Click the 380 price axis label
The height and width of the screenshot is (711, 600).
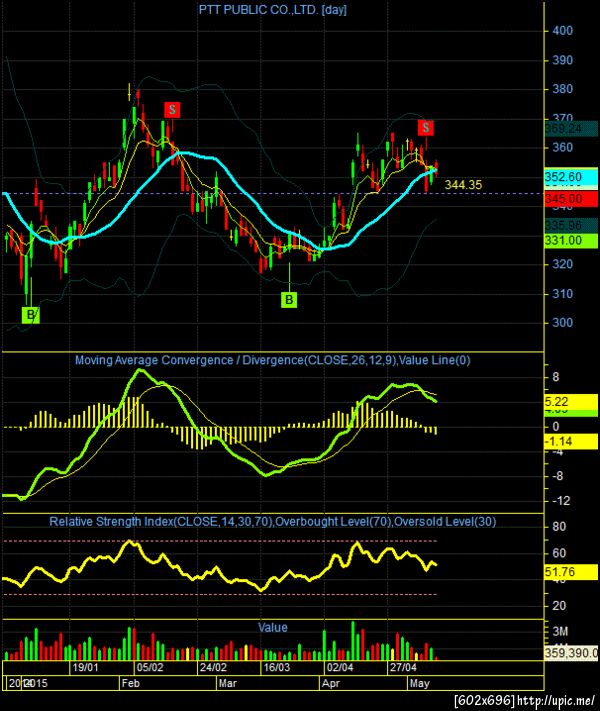tap(562, 89)
